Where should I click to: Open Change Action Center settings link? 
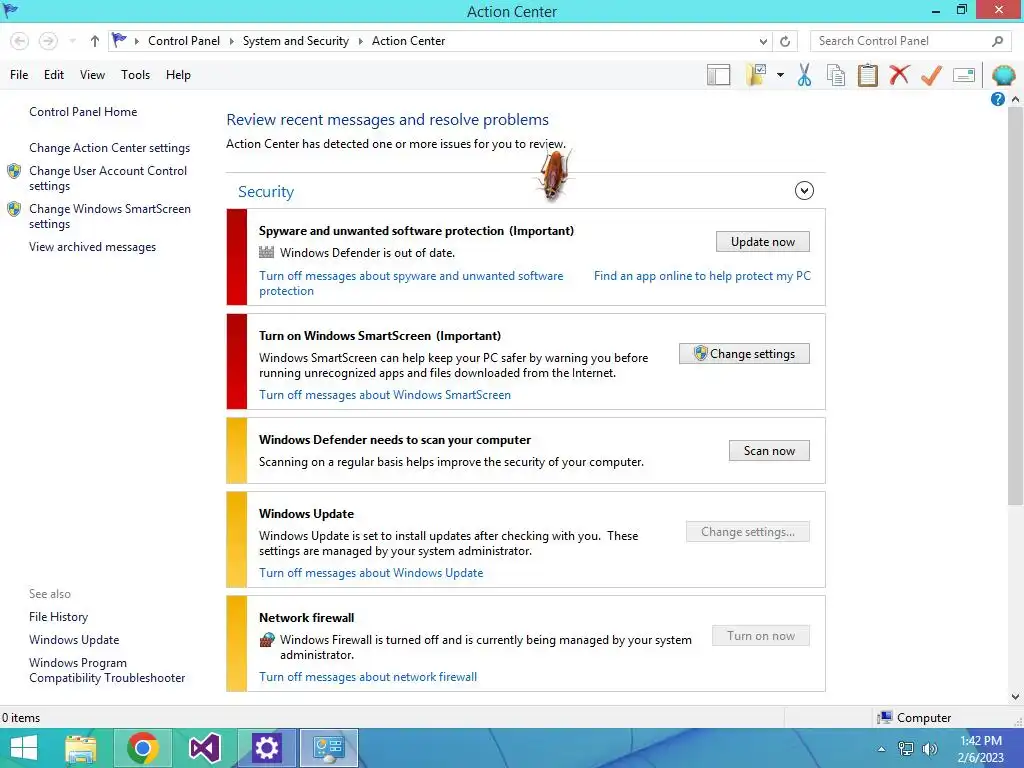point(109,148)
